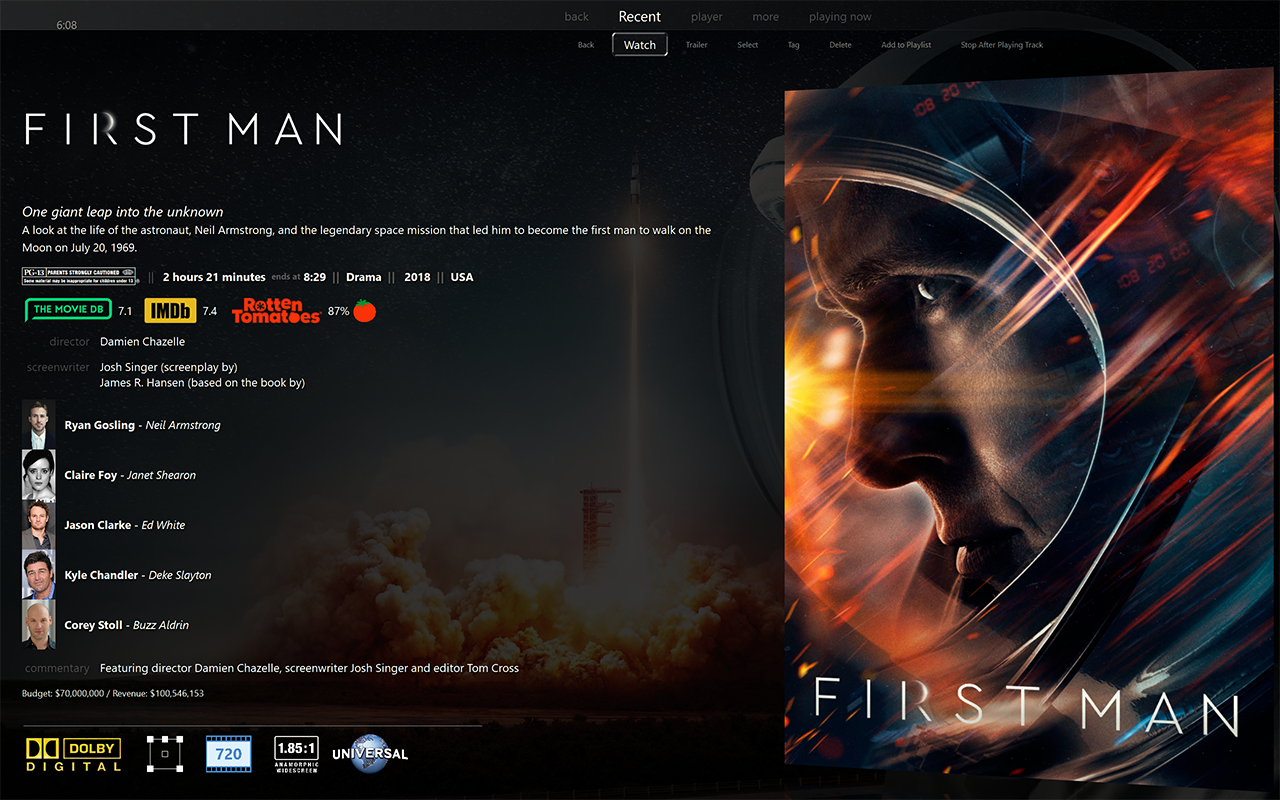Click The Movie DB score 7.1
1280x800 pixels.
click(125, 312)
